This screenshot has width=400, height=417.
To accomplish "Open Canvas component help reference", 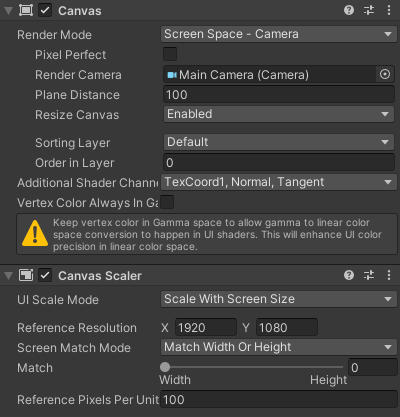I will coord(349,10).
